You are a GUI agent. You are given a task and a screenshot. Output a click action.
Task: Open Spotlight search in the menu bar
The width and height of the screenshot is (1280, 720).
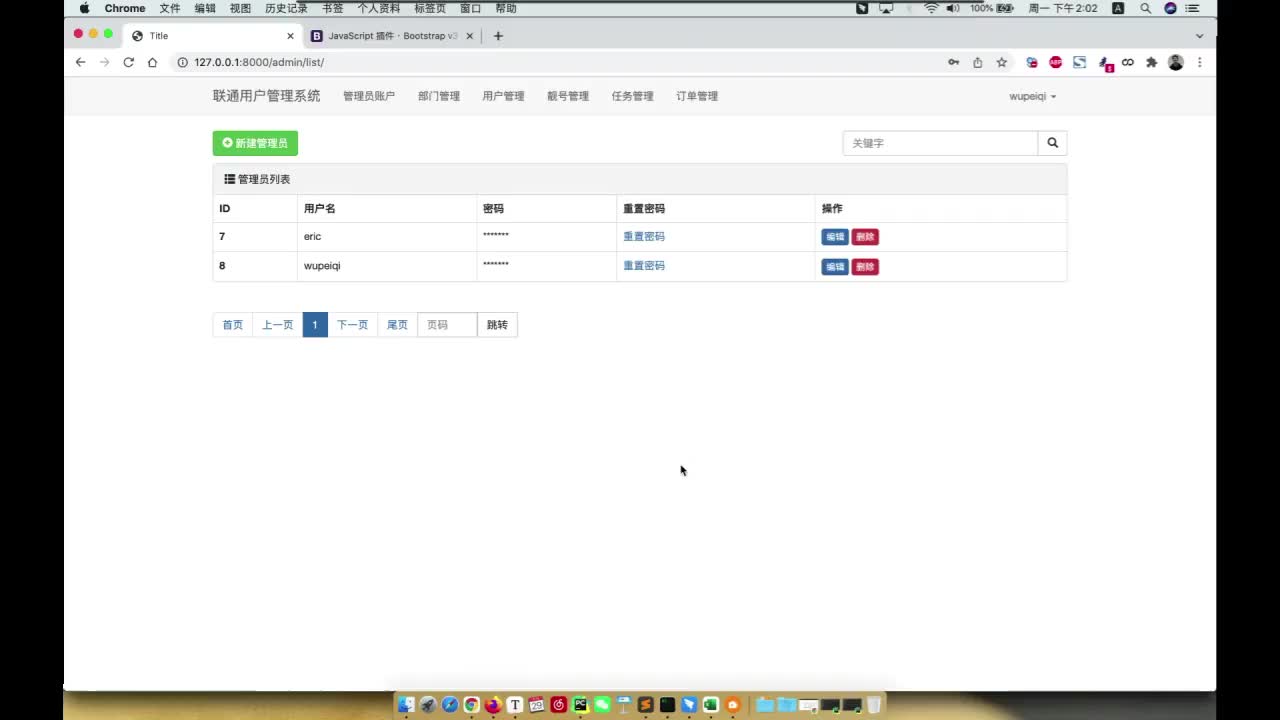(1145, 8)
